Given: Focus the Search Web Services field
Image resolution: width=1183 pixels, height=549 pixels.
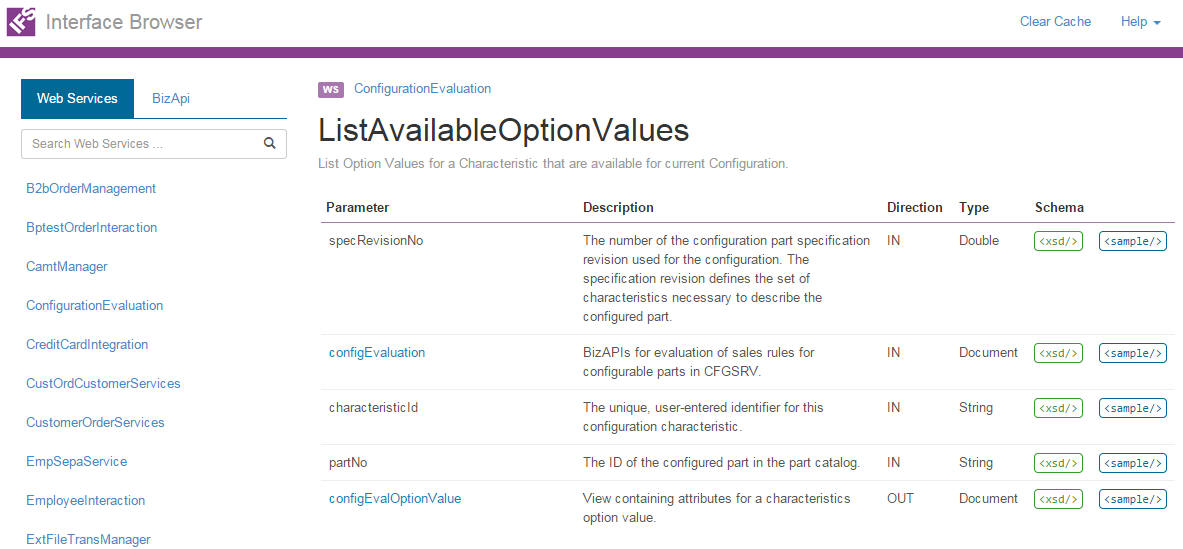Looking at the screenshot, I should coord(140,143).
